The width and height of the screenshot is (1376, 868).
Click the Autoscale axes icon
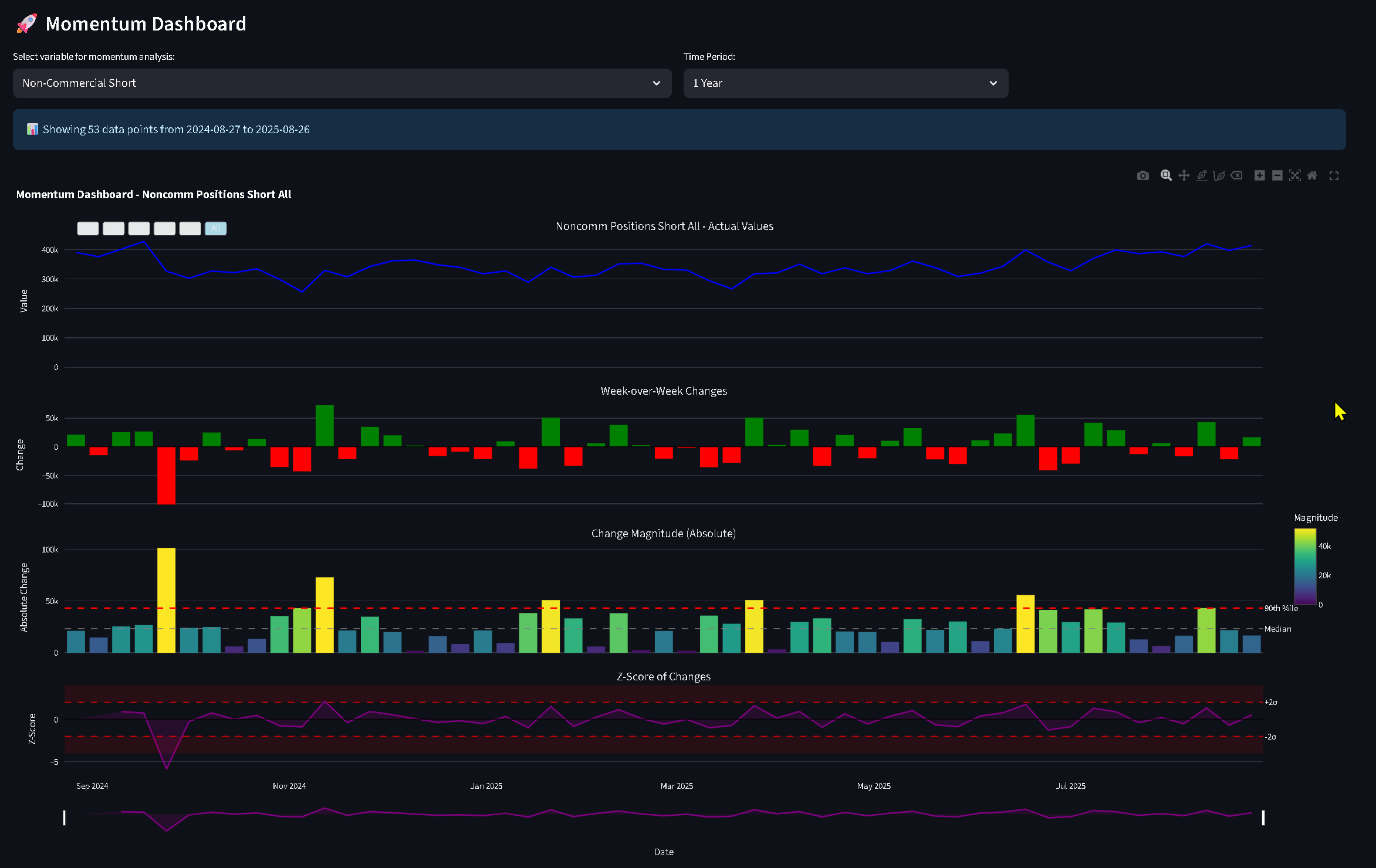pyautogui.click(x=1294, y=175)
